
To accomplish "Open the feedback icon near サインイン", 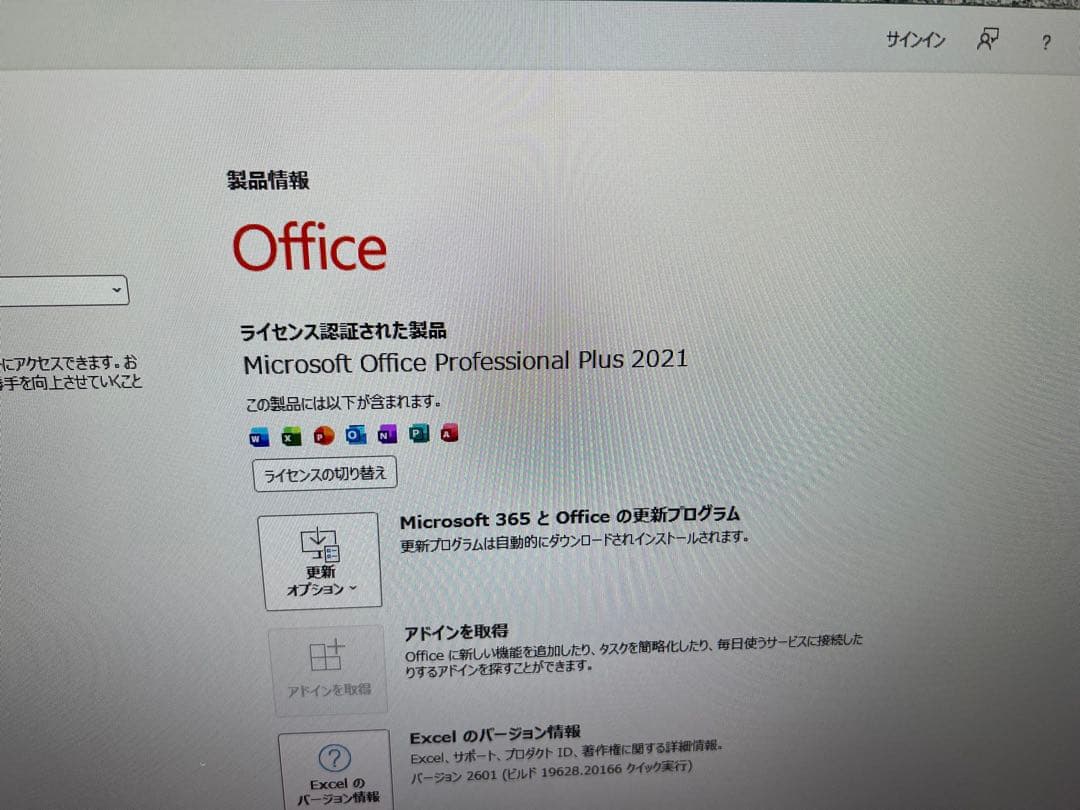I will click(986, 38).
